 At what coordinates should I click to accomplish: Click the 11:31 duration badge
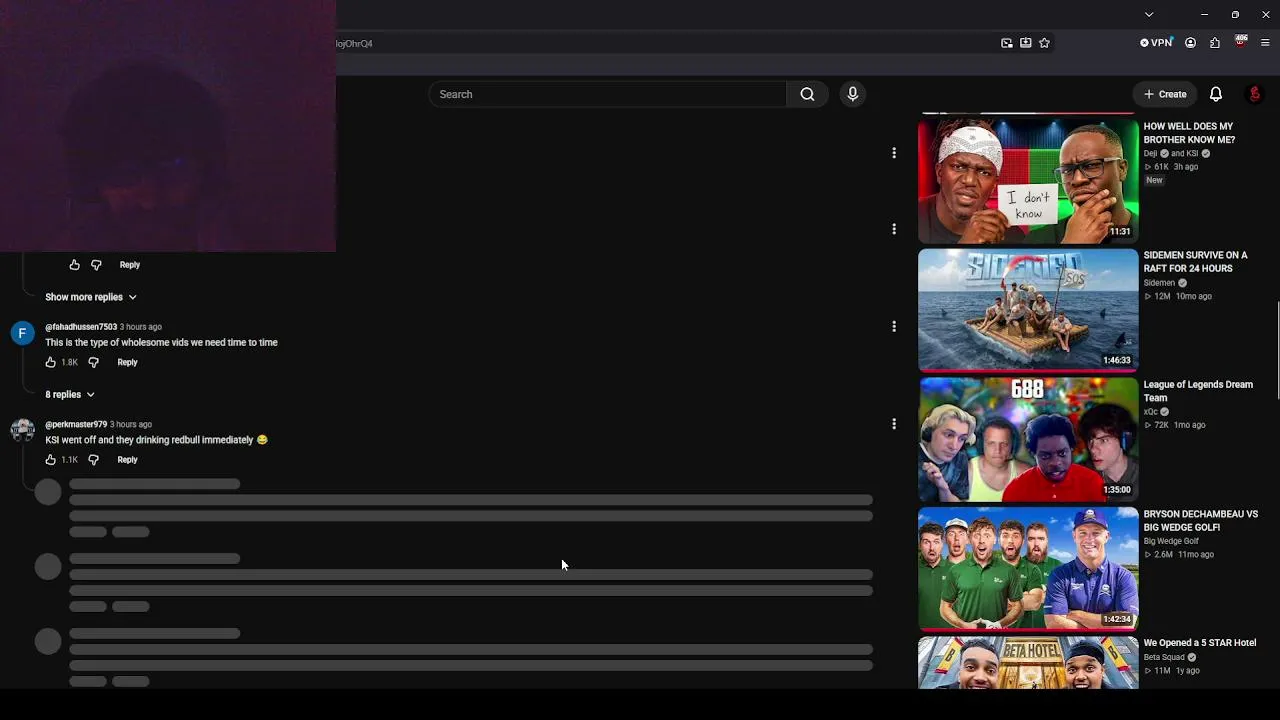pos(1120,231)
